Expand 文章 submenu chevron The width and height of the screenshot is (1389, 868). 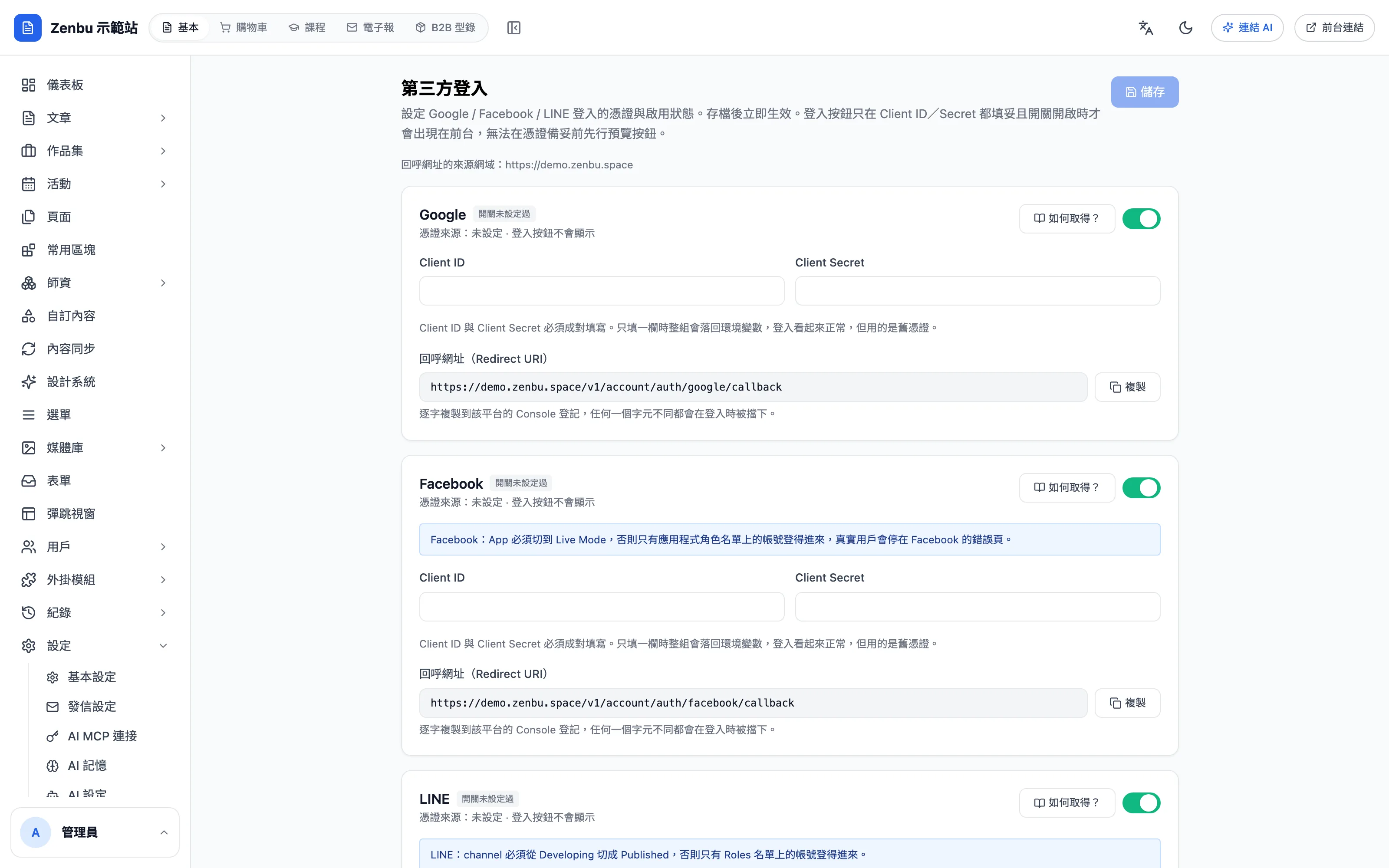tap(163, 118)
